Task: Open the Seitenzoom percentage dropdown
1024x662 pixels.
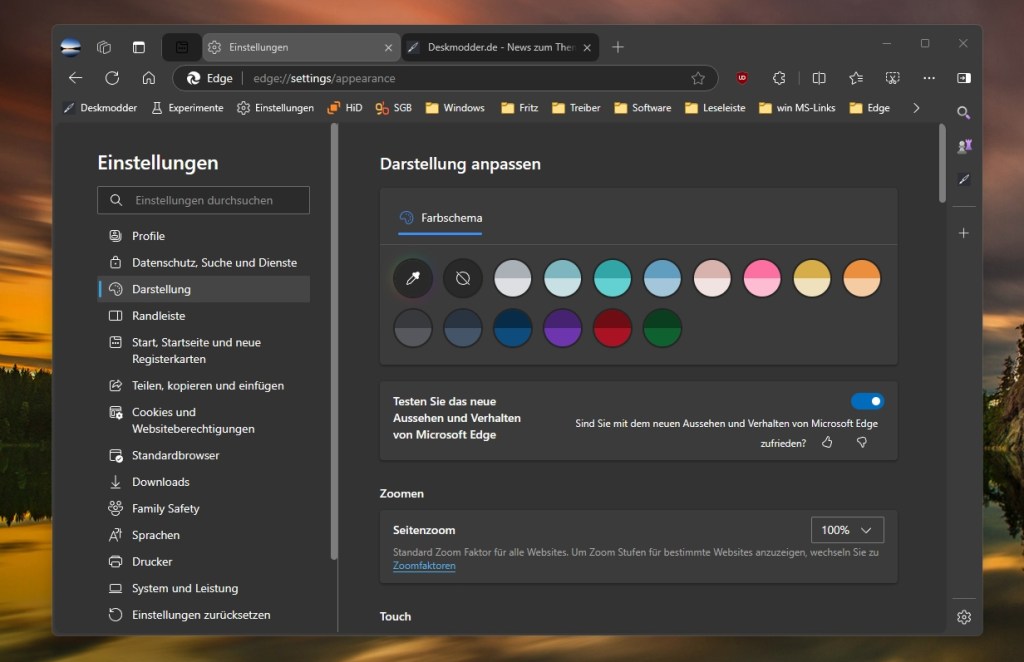Action: pos(847,530)
